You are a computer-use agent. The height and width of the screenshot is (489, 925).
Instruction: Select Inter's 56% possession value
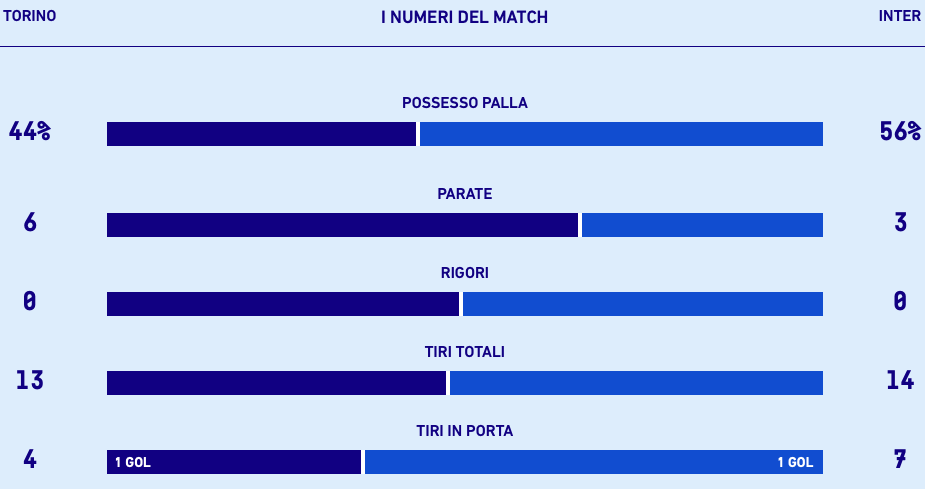[x=900, y=131]
